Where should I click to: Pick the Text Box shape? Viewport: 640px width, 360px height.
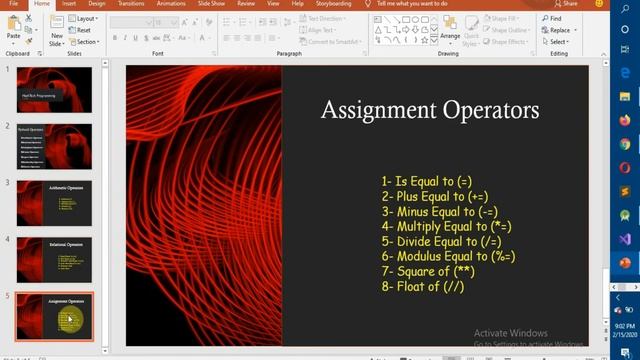coord(378,20)
